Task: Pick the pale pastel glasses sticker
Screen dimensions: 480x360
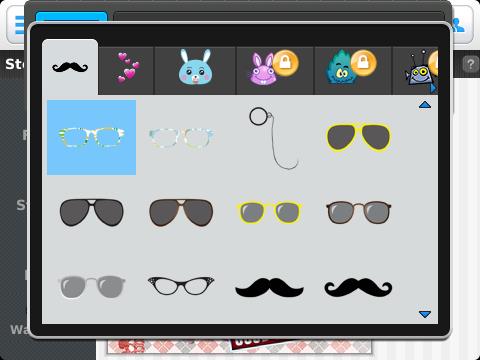Action: point(181,137)
